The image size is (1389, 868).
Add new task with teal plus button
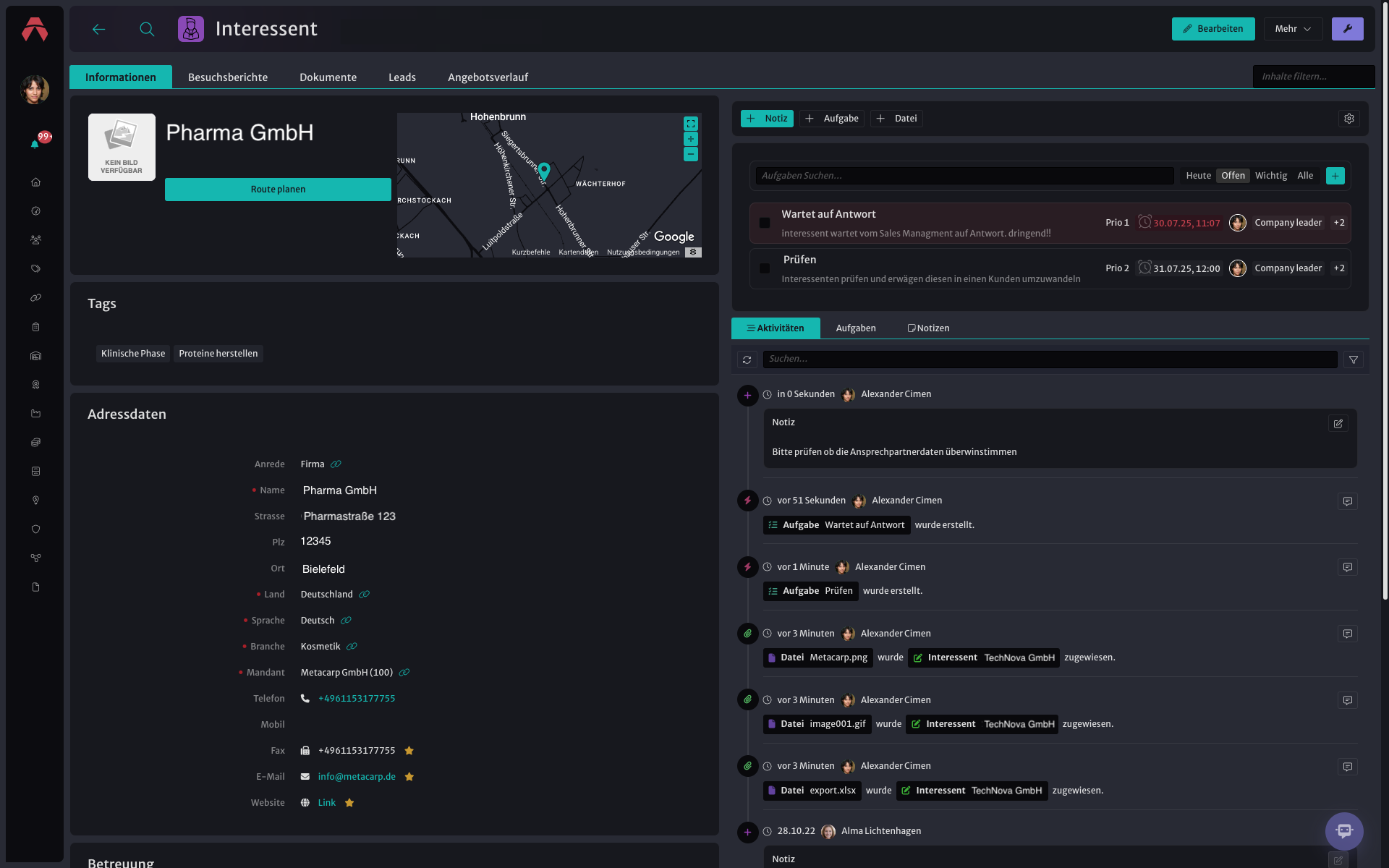1335,176
